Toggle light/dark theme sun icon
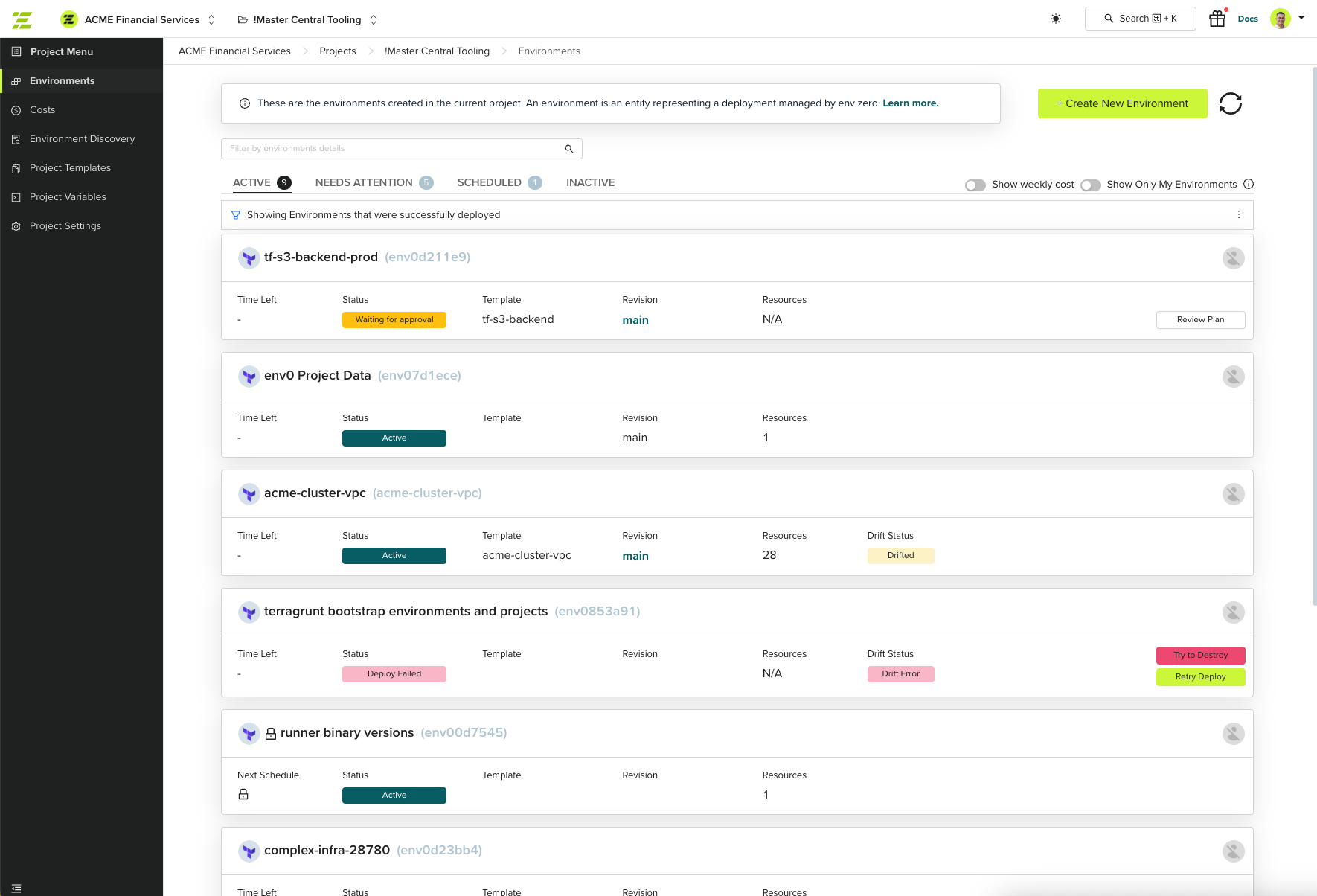Viewport: 1317px width, 896px height. click(x=1055, y=19)
